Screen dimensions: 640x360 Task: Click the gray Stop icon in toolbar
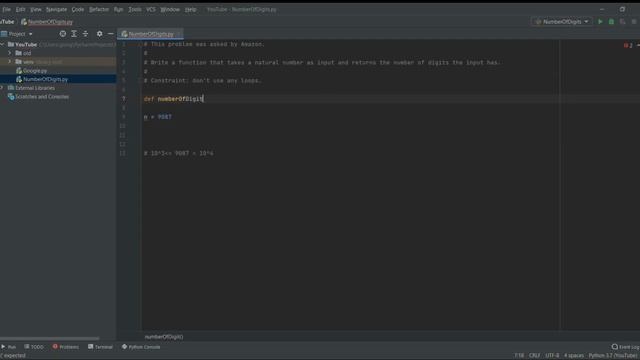click(x=634, y=22)
